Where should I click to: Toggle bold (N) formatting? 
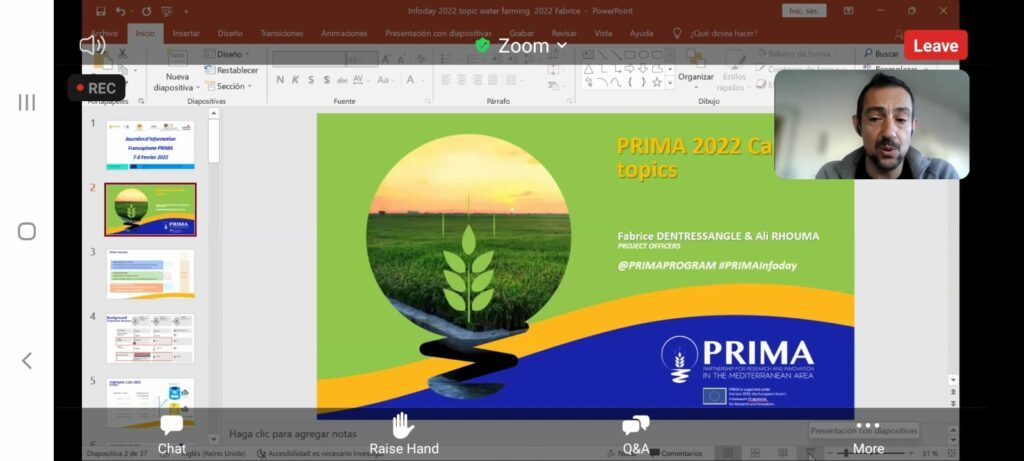[x=280, y=80]
